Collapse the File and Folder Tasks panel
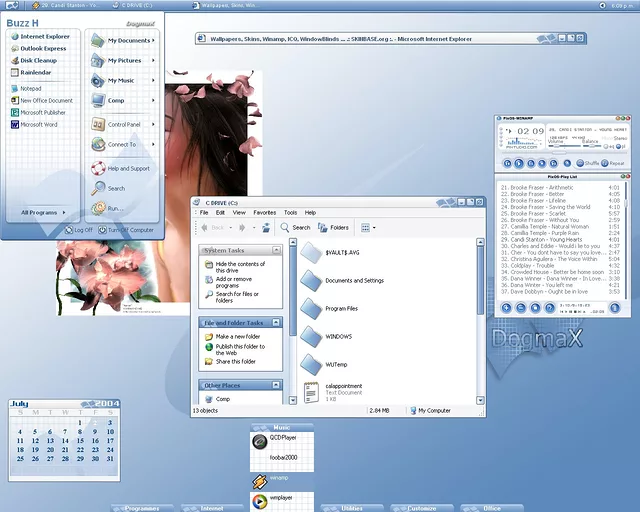This screenshot has height=512, width=640. 275,323
